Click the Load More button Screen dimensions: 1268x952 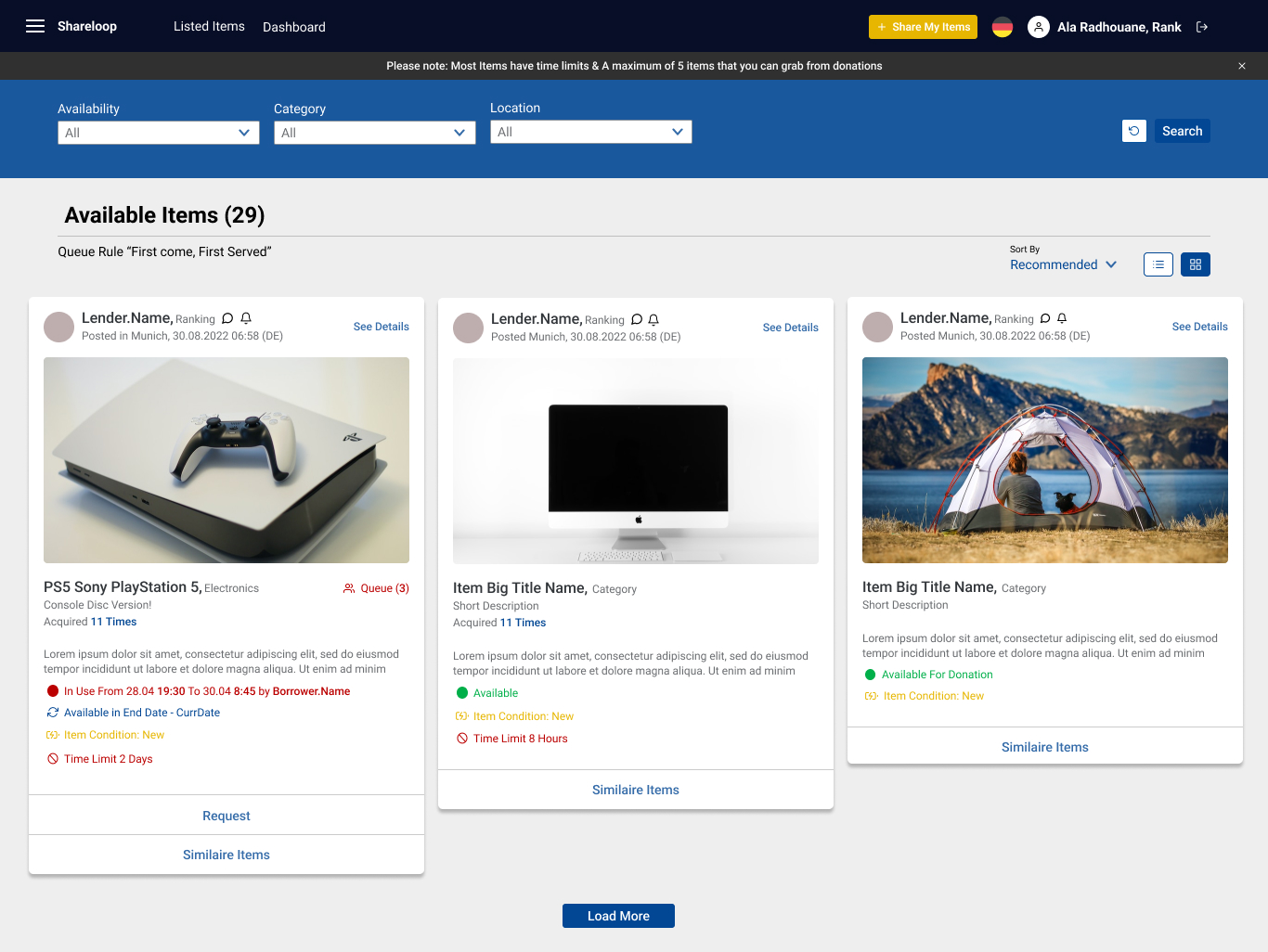click(x=618, y=916)
